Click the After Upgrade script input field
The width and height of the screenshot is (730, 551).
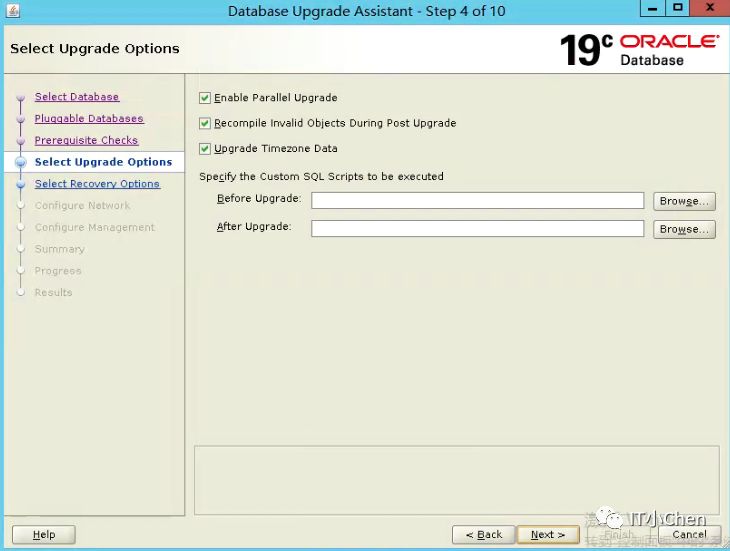[478, 228]
